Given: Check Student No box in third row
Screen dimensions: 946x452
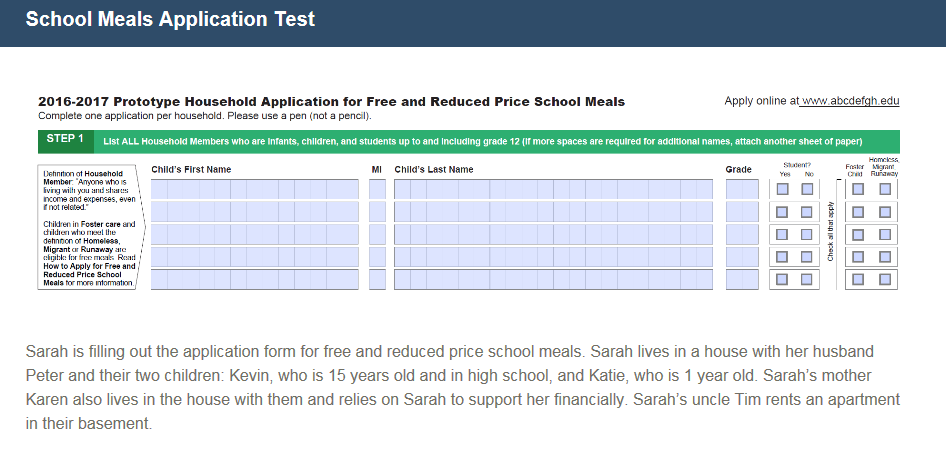Looking at the screenshot, I should [808, 235].
